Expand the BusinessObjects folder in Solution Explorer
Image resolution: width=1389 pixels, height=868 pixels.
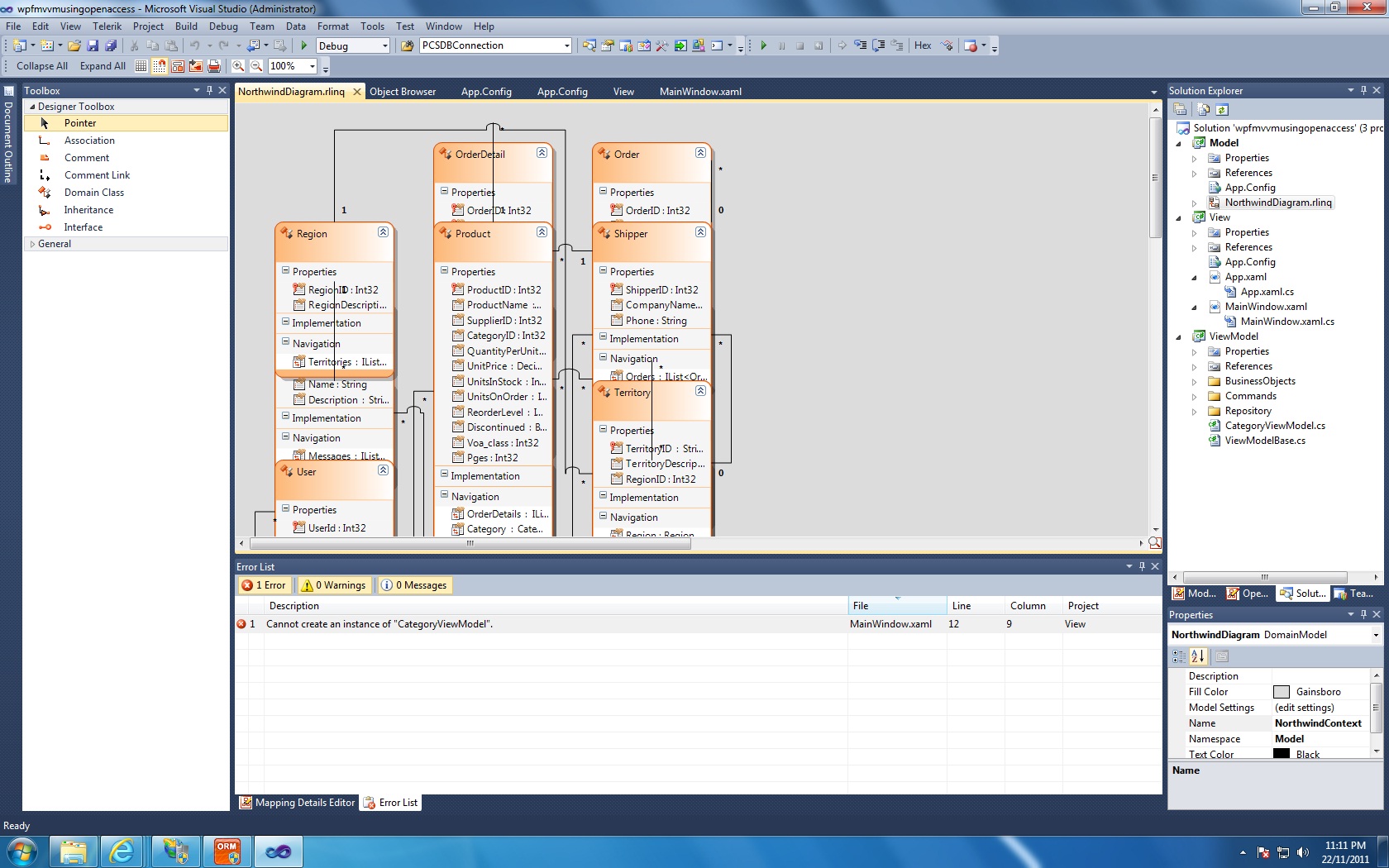coord(1194,382)
